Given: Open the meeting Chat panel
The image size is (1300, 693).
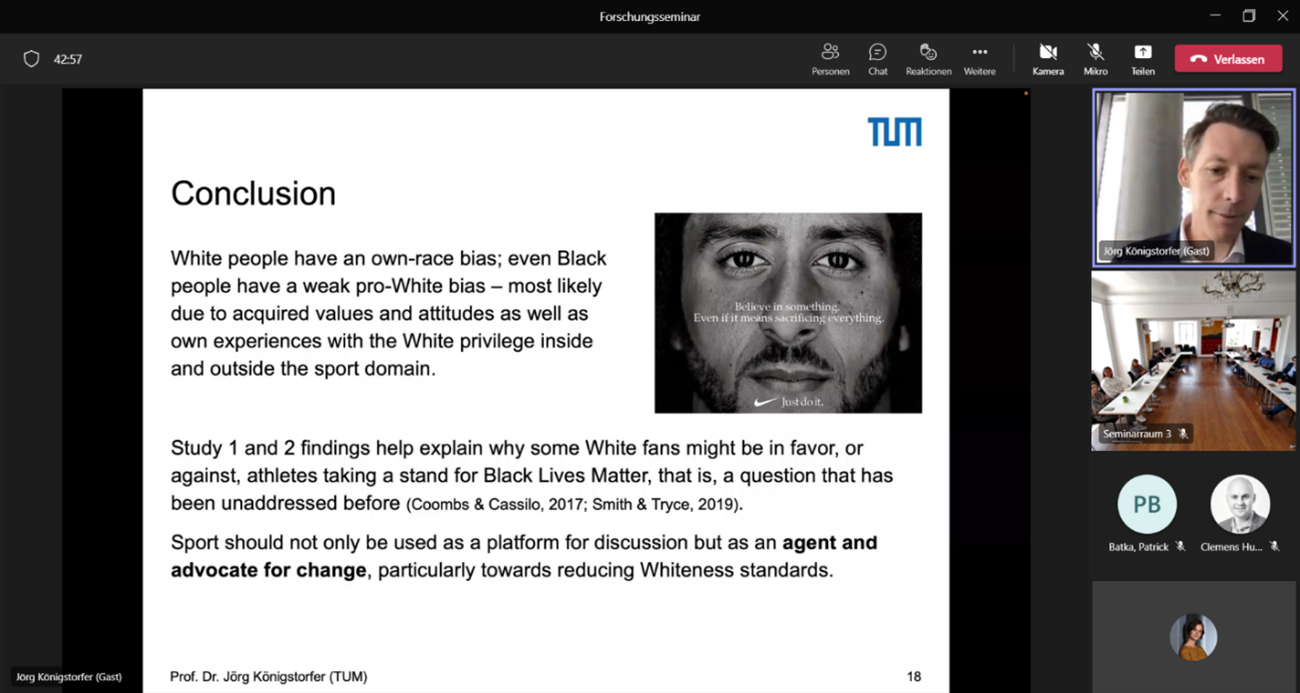Looking at the screenshot, I should [x=877, y=59].
